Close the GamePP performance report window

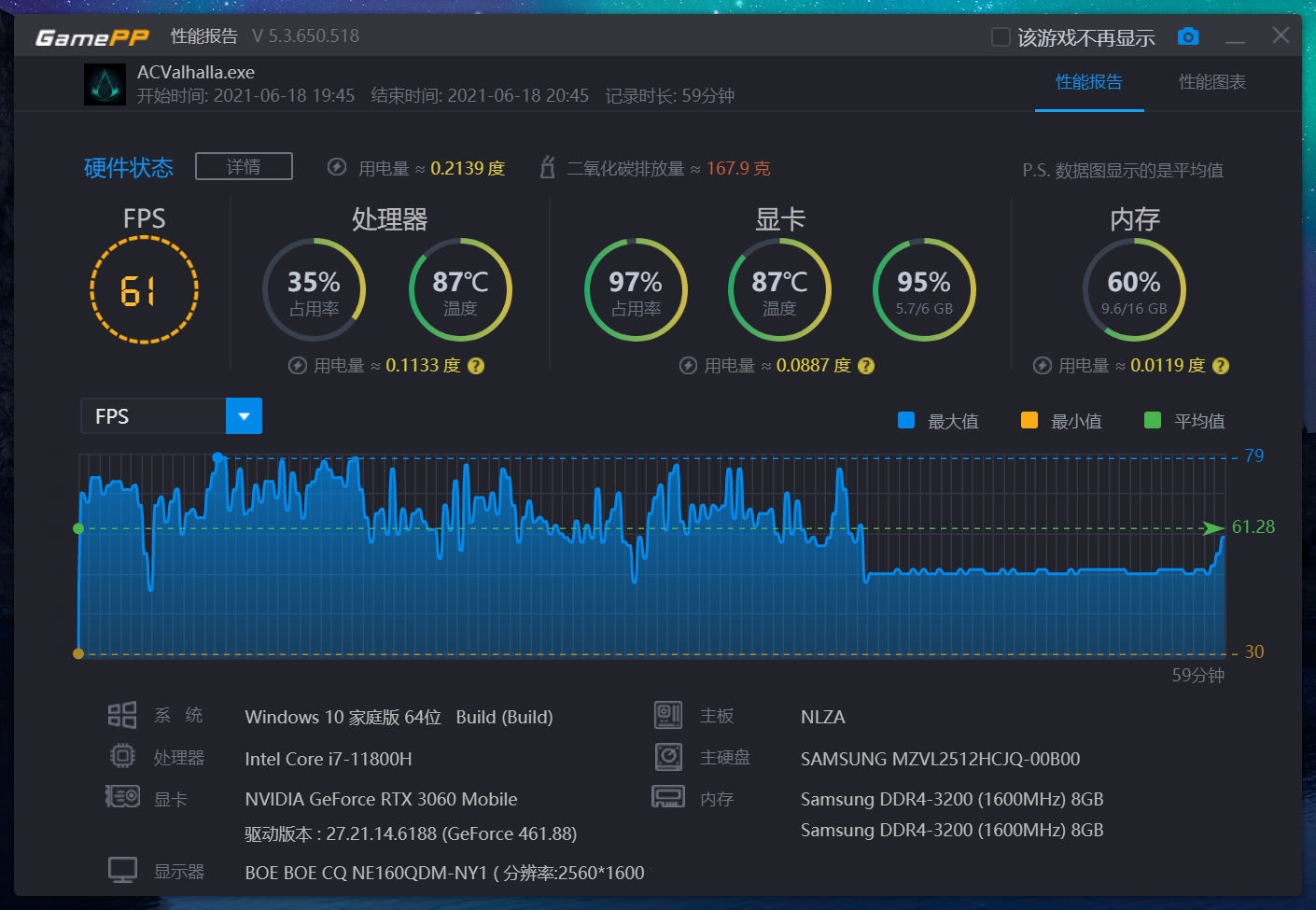(1281, 35)
